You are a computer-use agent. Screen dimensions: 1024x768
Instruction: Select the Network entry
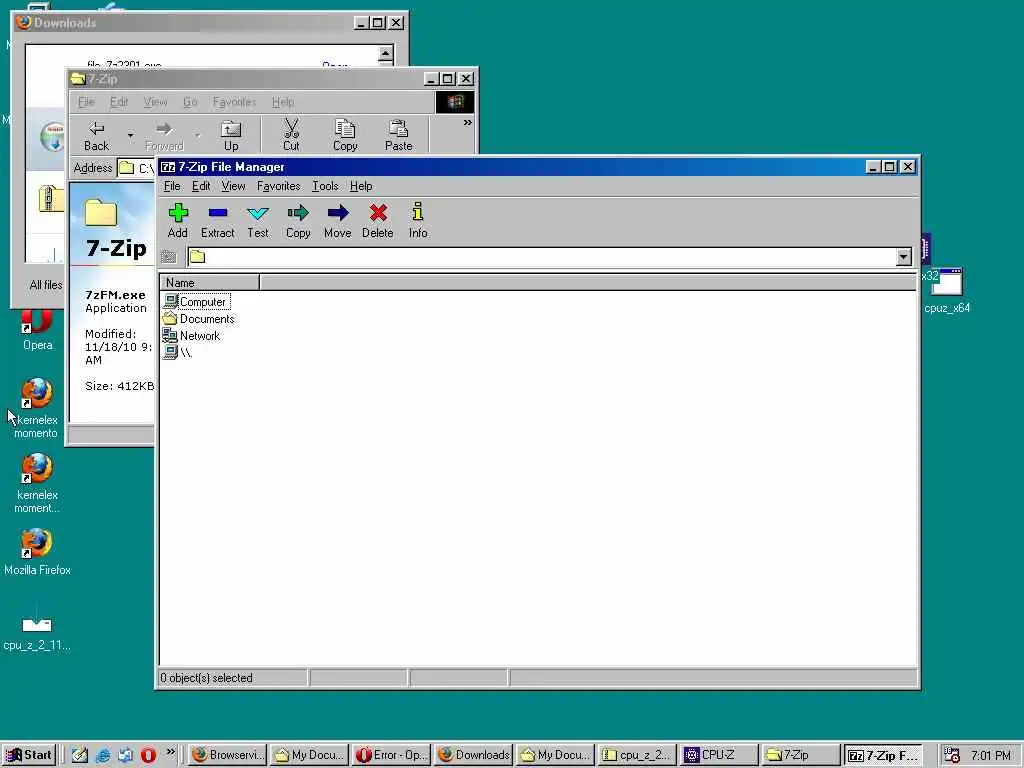pyautogui.click(x=192, y=336)
